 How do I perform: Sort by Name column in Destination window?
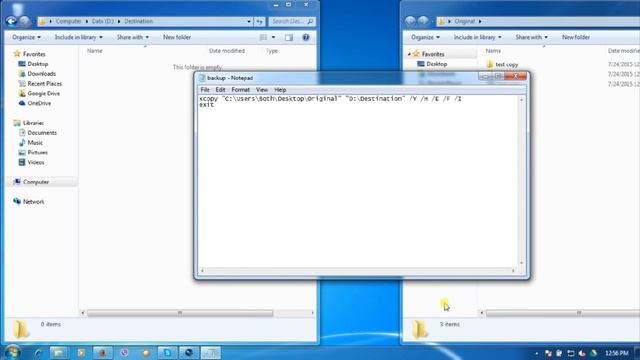coord(95,51)
